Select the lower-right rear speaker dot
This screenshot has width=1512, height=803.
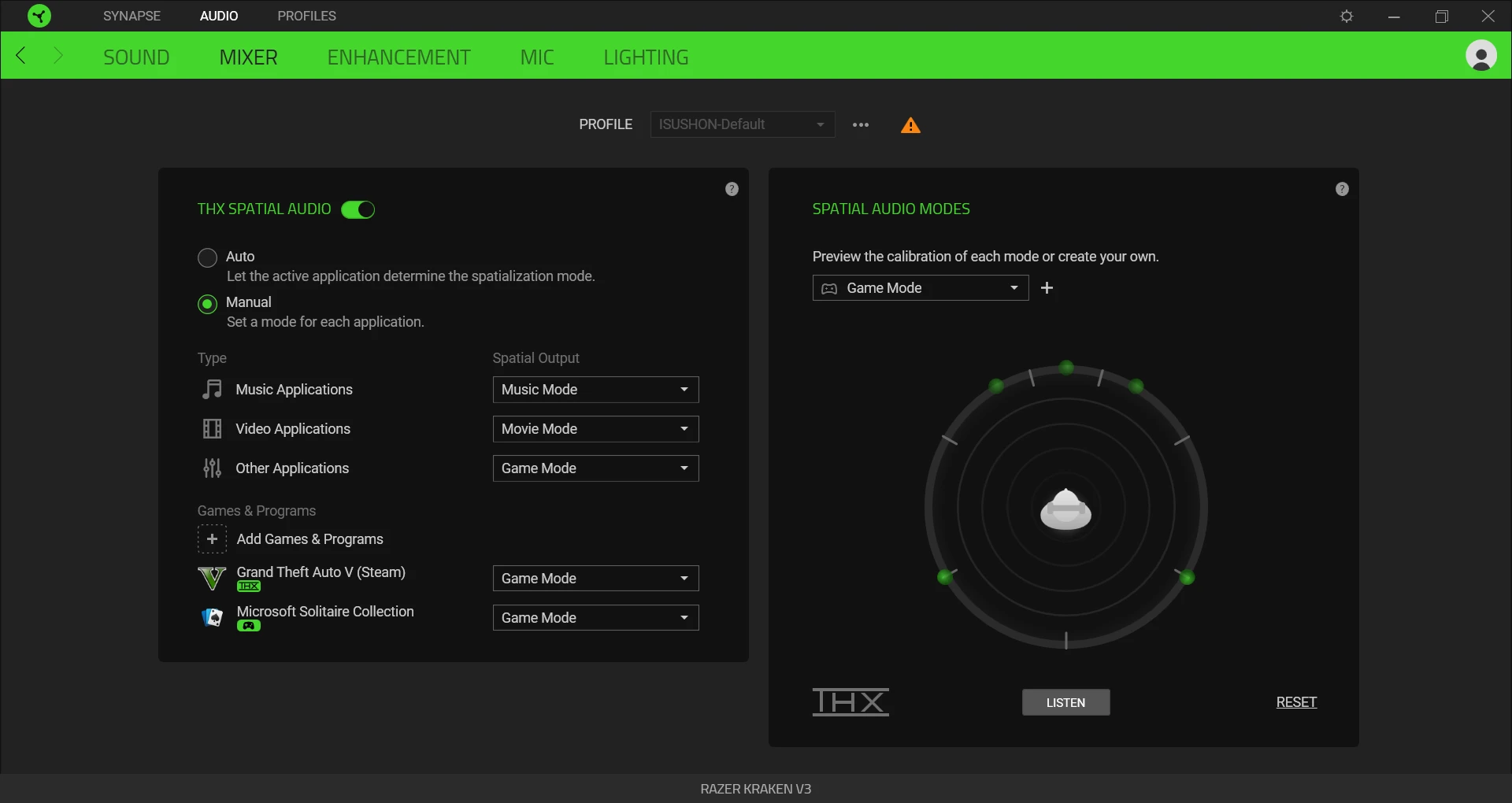click(1187, 578)
